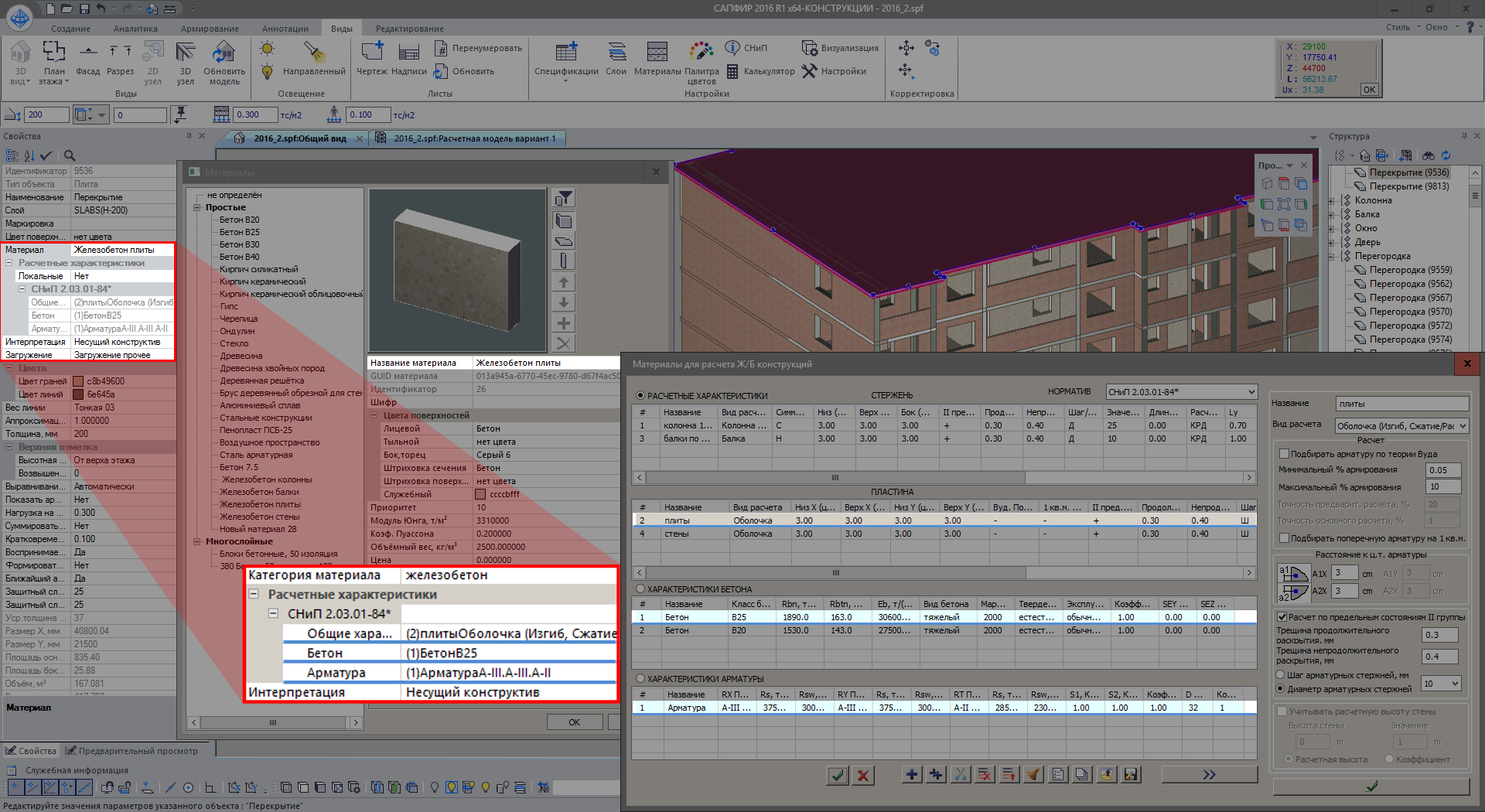This screenshot has width=1485, height=812.
Task: Select the ХАРАКТЕРИСТИКИ БЕТОНА radio button
Action: click(x=640, y=589)
